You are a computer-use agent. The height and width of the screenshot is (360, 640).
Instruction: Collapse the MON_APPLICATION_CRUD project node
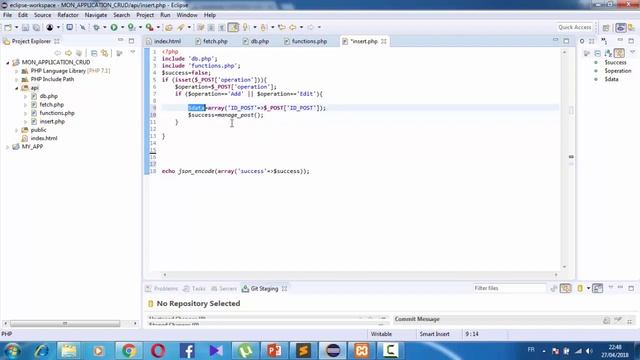8,62
